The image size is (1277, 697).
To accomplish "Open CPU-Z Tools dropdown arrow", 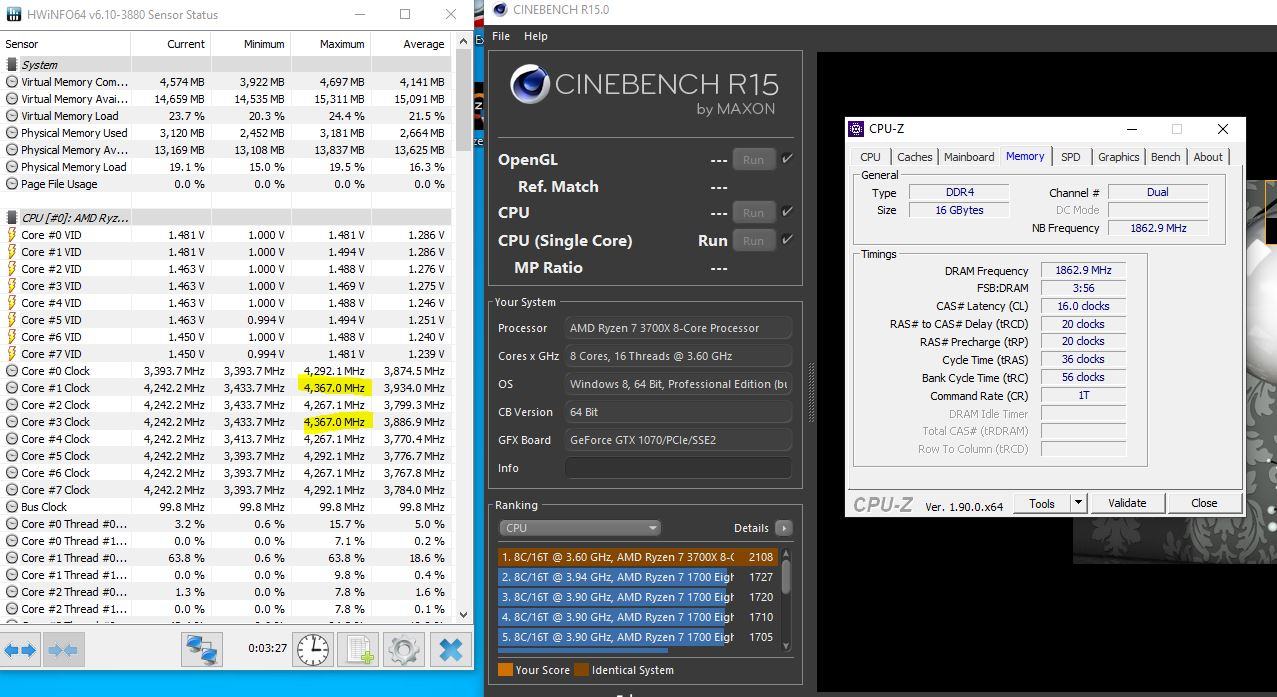I will coord(1078,503).
